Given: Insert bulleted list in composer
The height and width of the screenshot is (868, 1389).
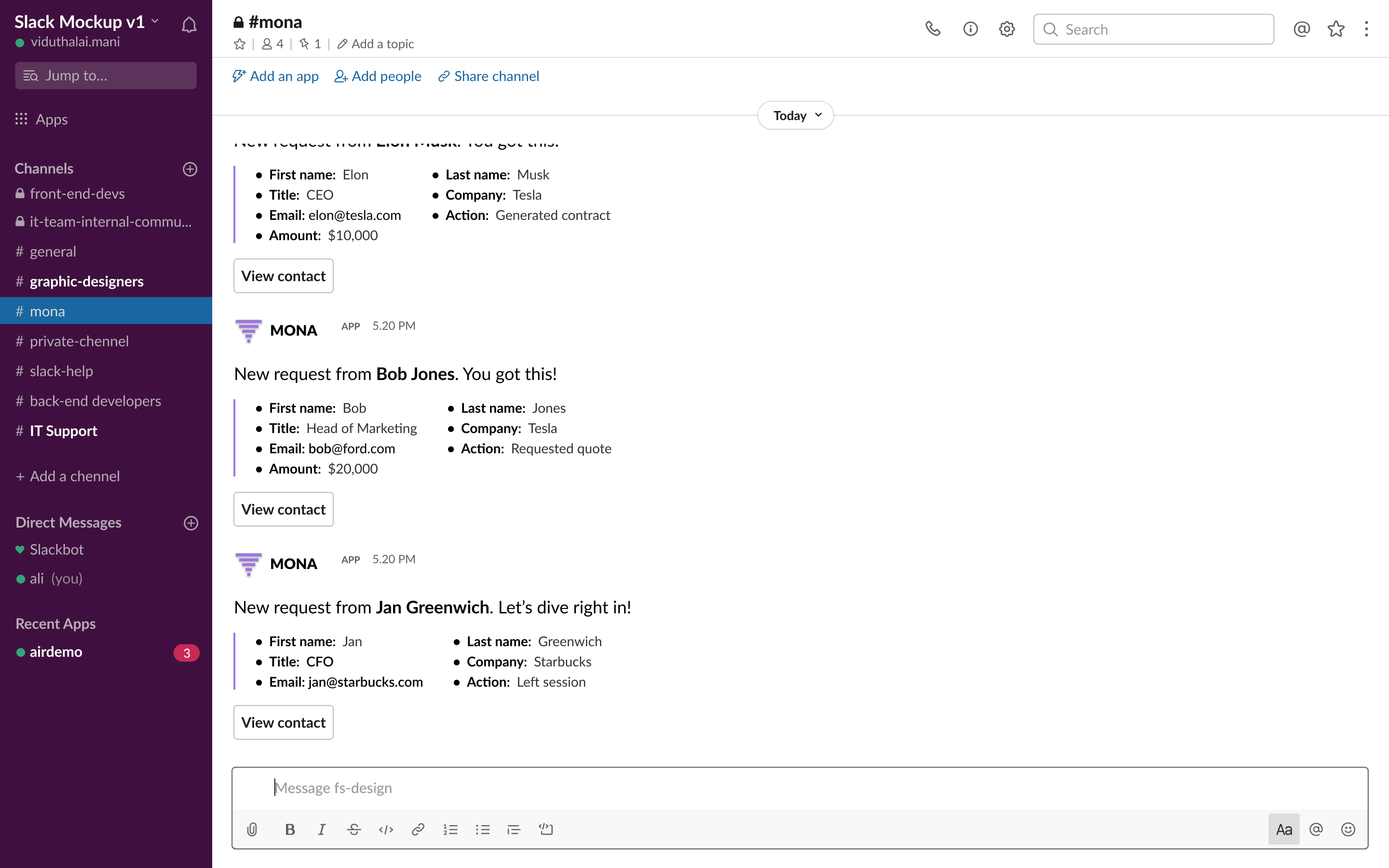Looking at the screenshot, I should [x=482, y=829].
